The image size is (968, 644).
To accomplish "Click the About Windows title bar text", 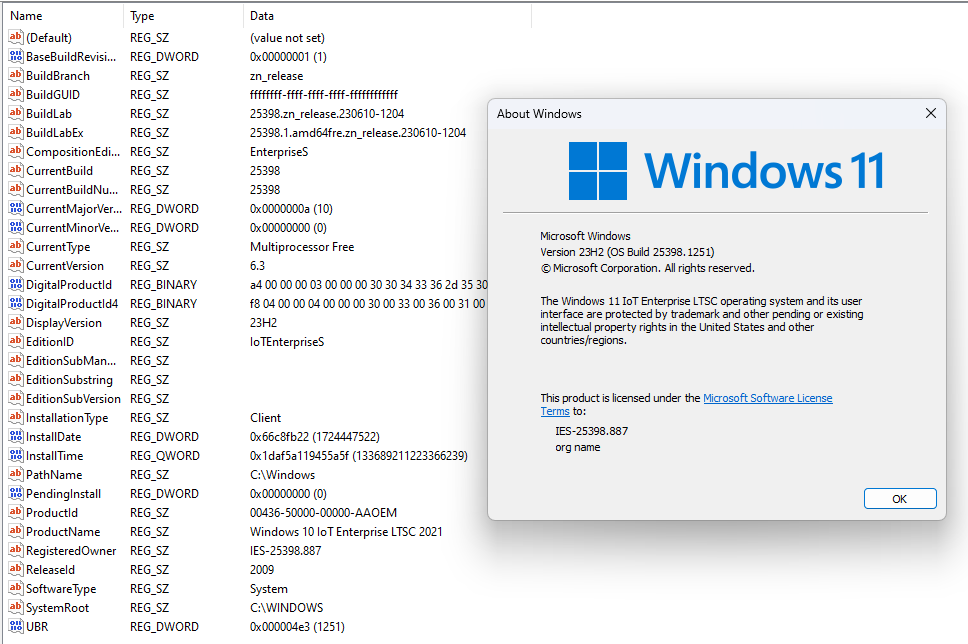I will (x=539, y=114).
